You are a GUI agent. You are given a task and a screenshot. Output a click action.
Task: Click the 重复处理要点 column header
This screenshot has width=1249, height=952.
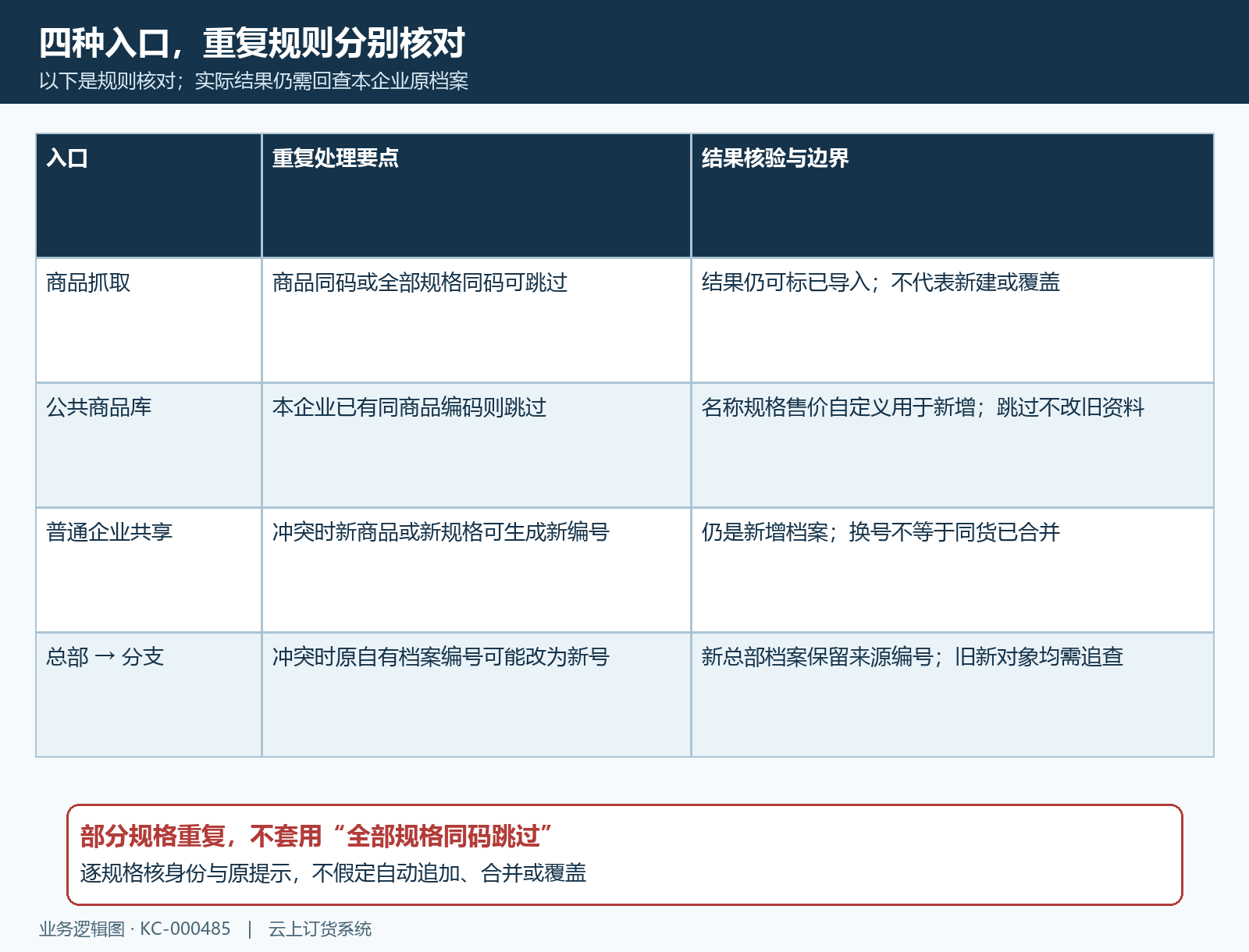click(476, 196)
